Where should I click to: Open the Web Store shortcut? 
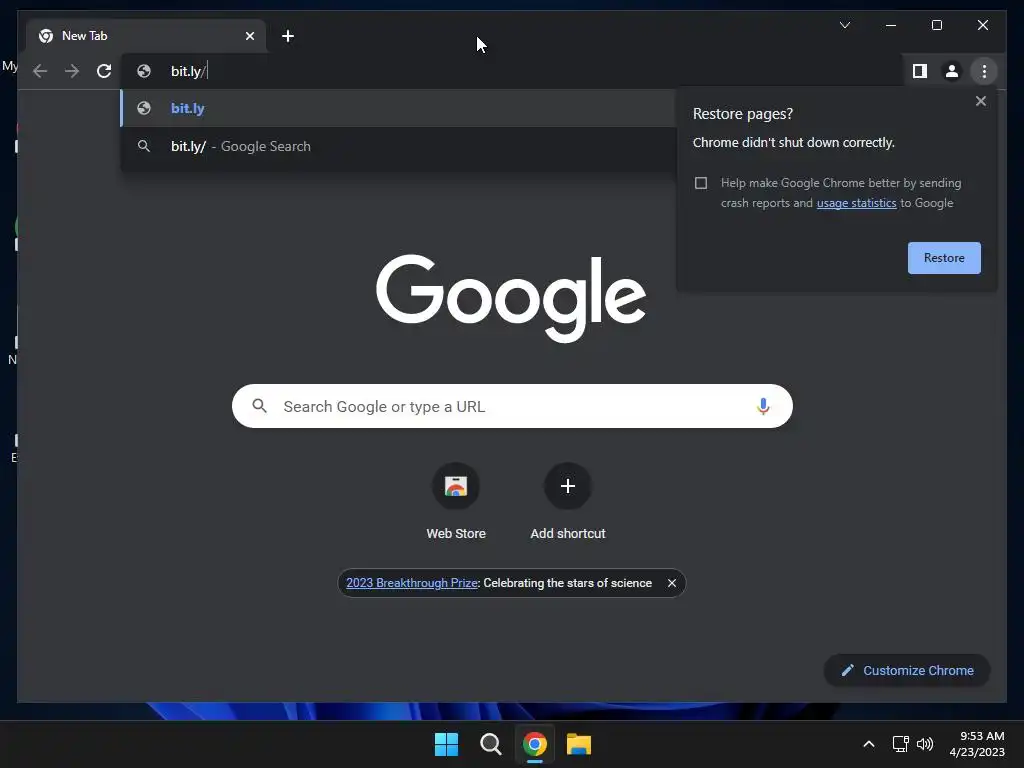pyautogui.click(x=456, y=502)
